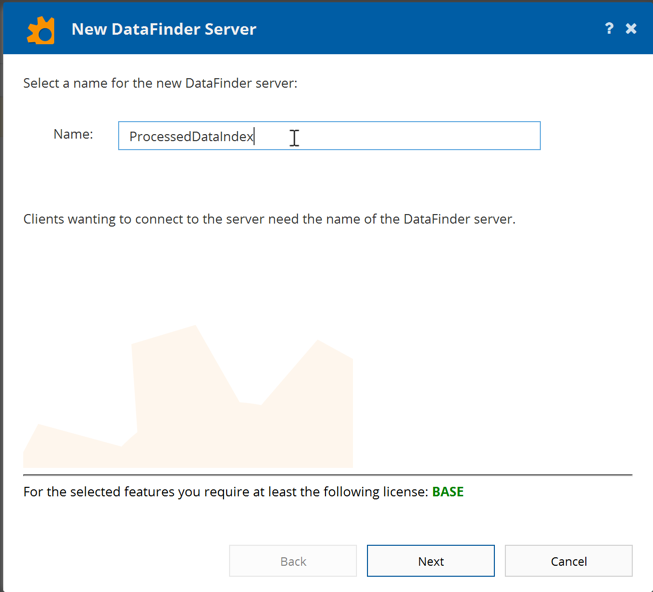Click the Next button
The height and width of the screenshot is (592, 653).
(x=430, y=561)
